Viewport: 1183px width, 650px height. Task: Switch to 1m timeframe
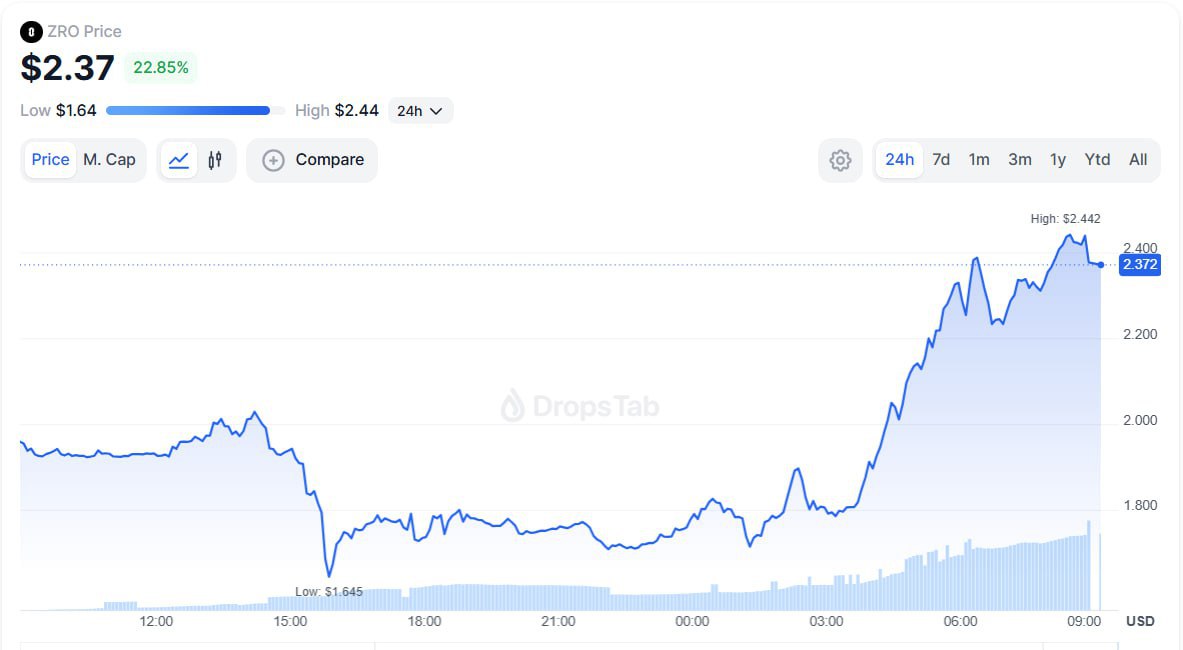979,160
